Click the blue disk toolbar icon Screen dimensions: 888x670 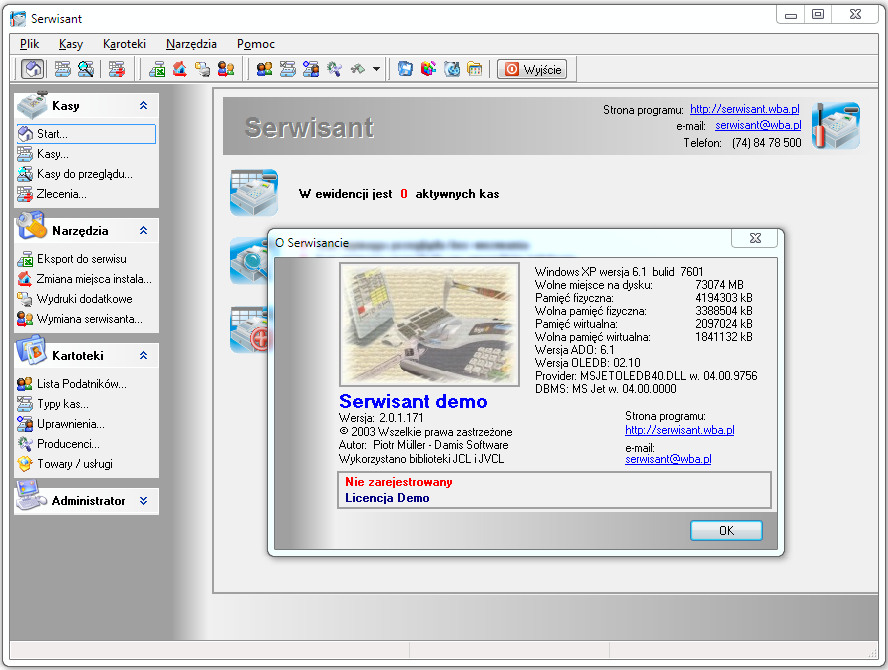405,70
